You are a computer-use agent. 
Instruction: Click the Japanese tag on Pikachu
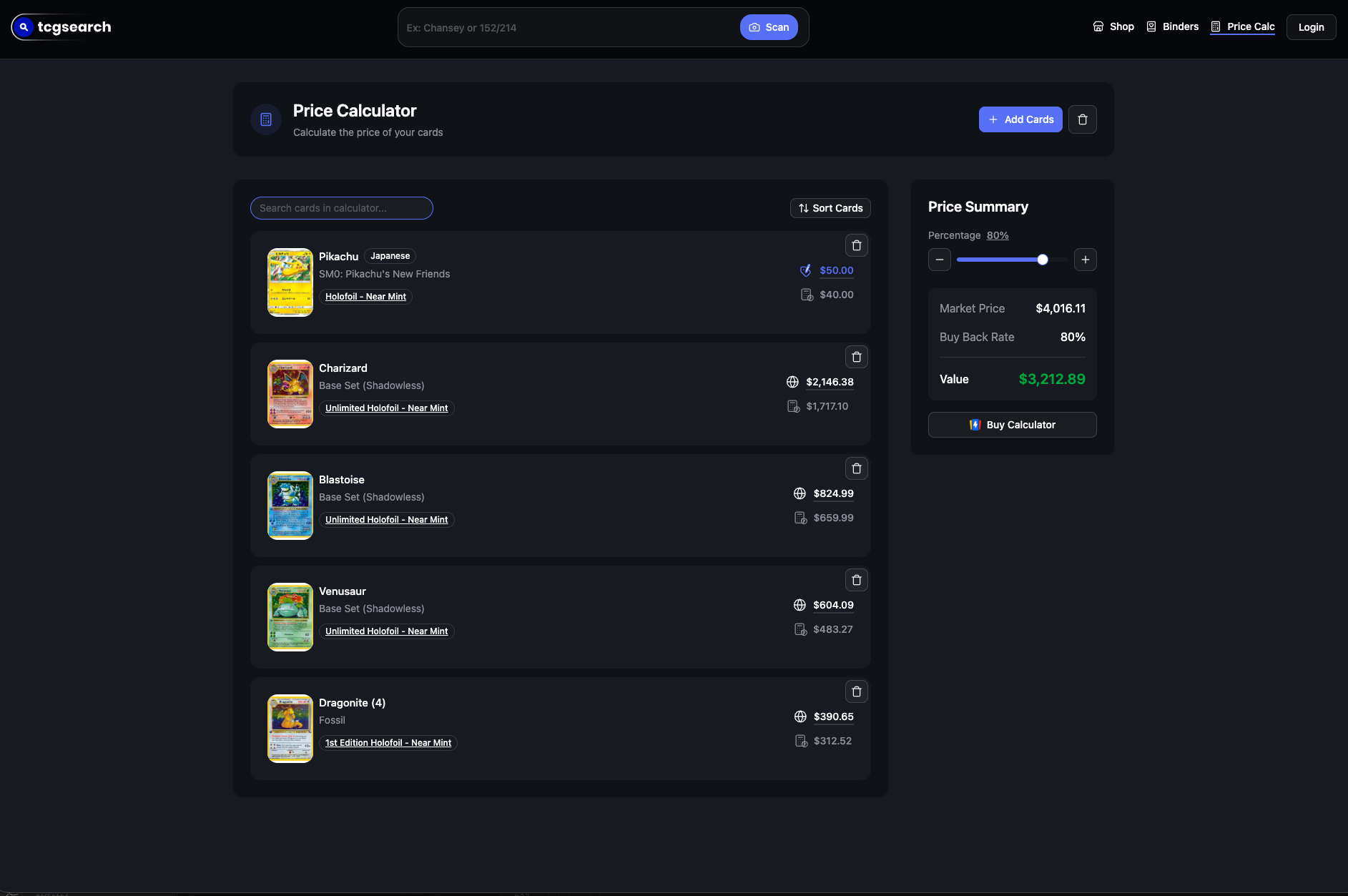click(390, 256)
